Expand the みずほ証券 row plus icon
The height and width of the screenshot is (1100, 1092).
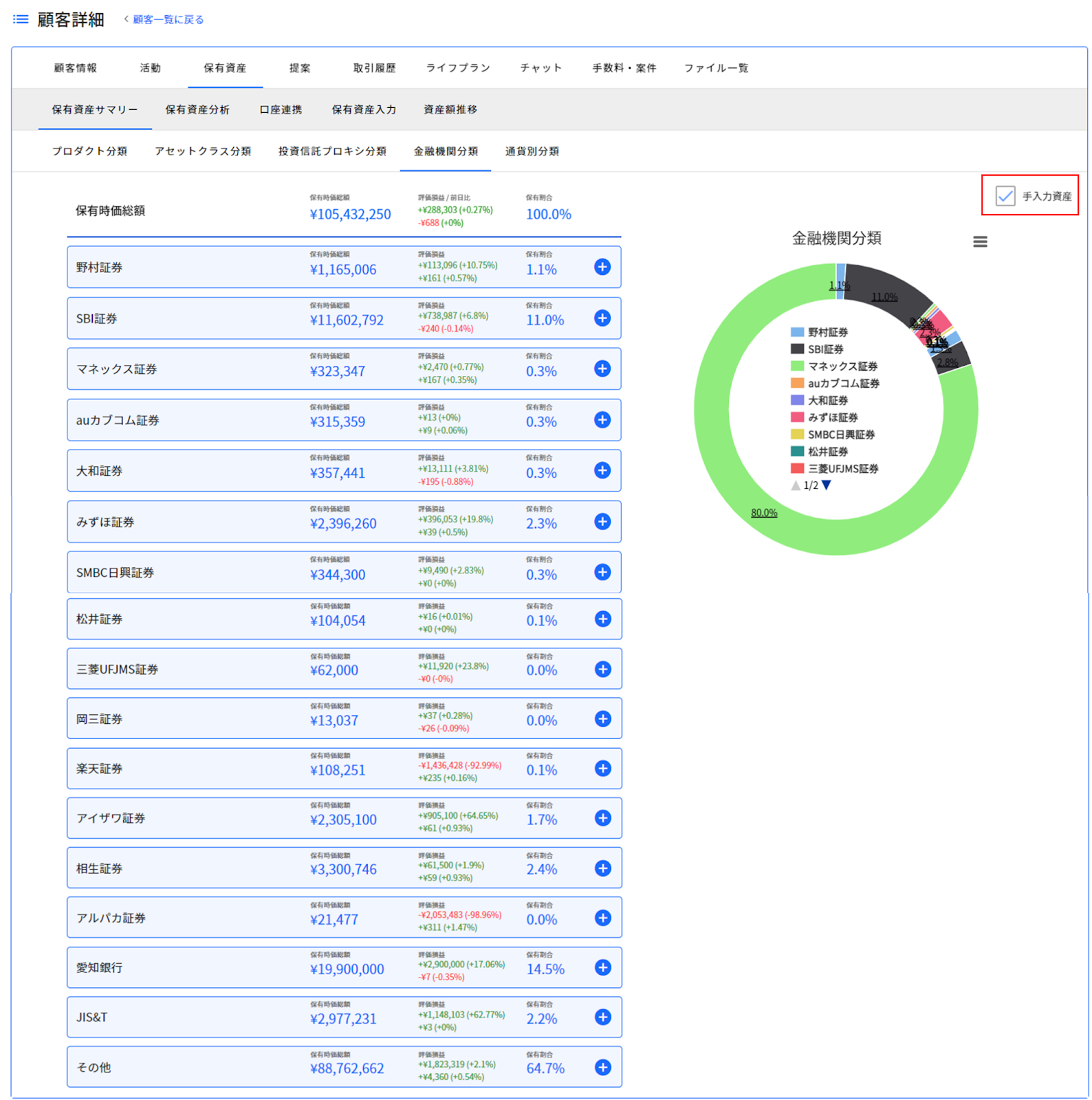coord(602,521)
